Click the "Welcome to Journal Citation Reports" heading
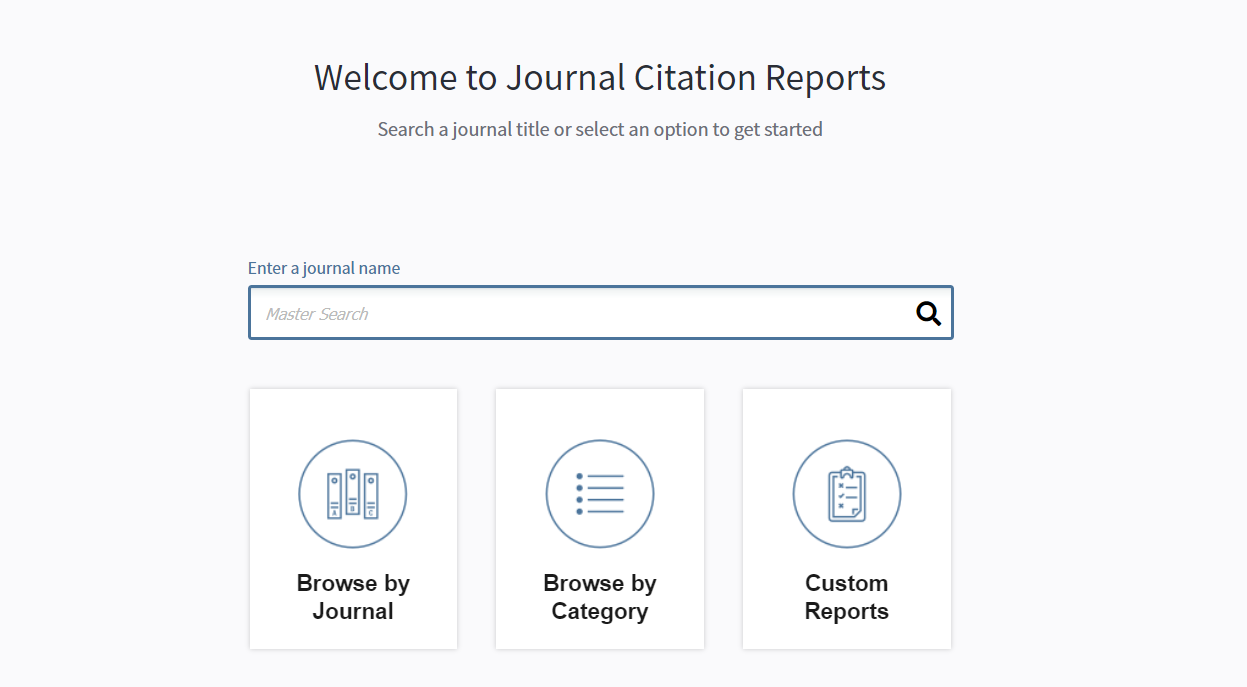Image resolution: width=1247 pixels, height=687 pixels. pos(599,78)
